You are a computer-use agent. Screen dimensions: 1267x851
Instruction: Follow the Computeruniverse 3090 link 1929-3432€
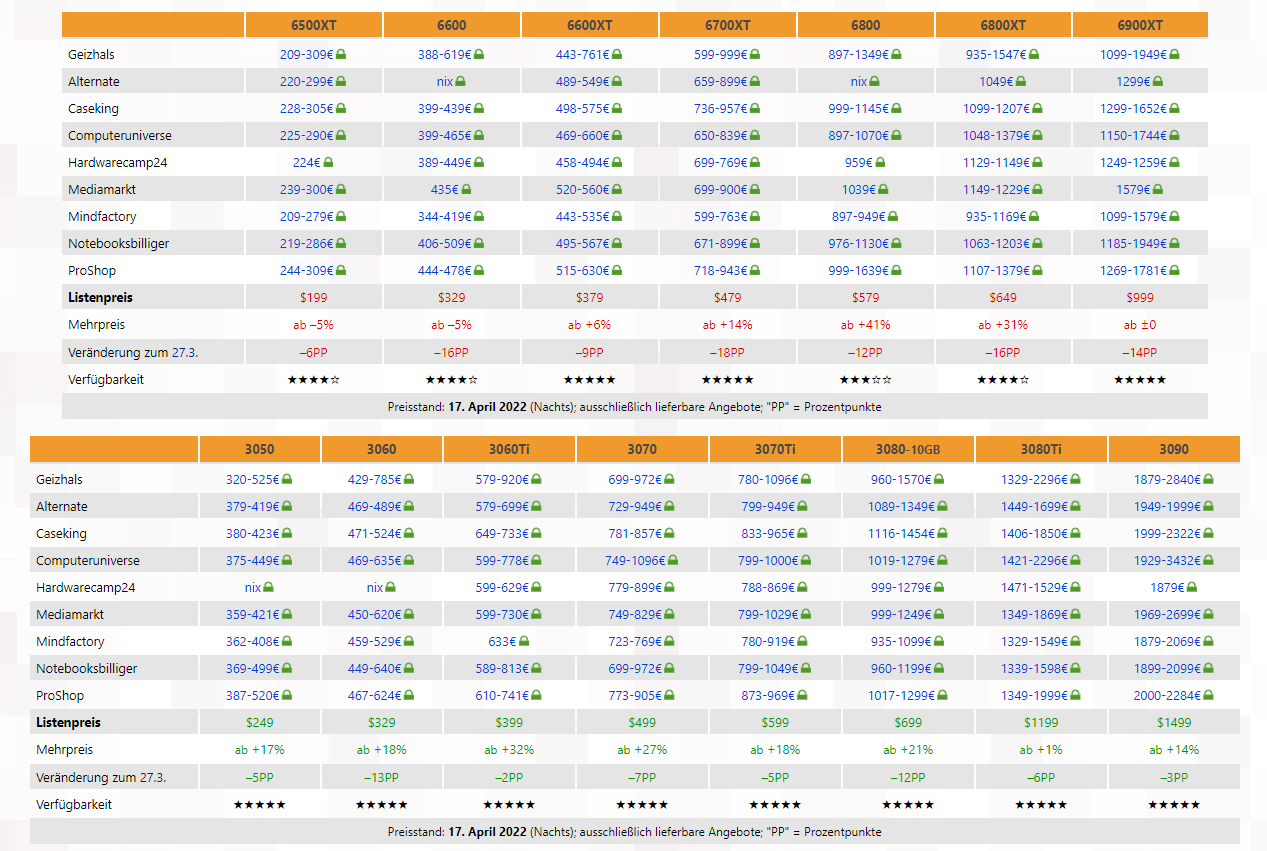tap(1167, 561)
